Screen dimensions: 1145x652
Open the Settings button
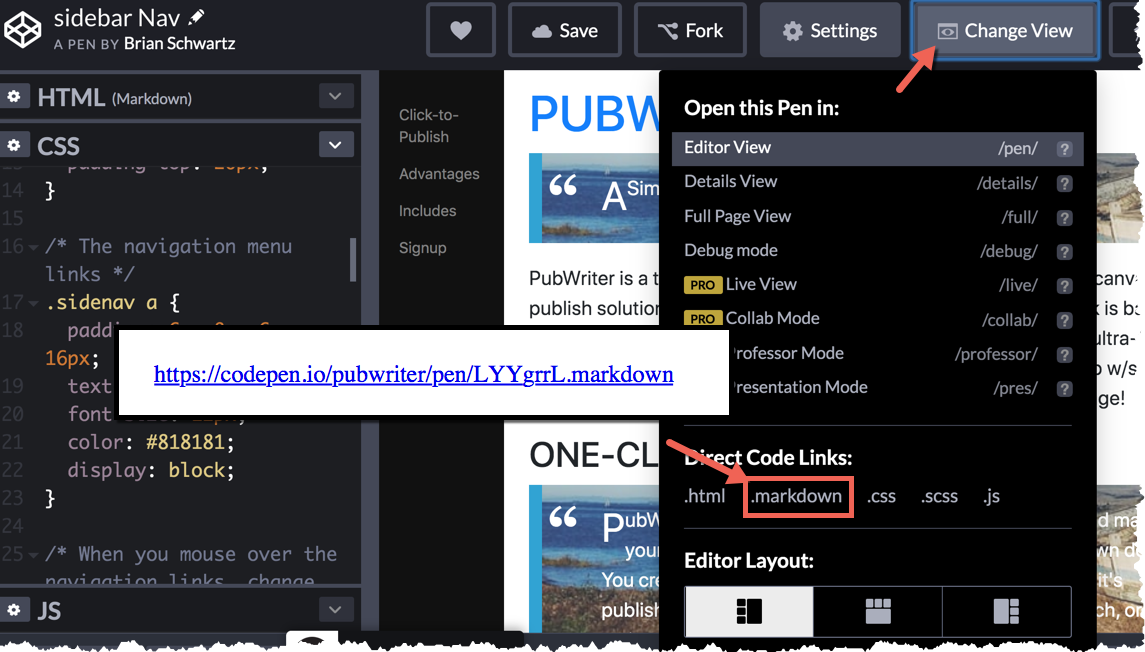click(830, 30)
